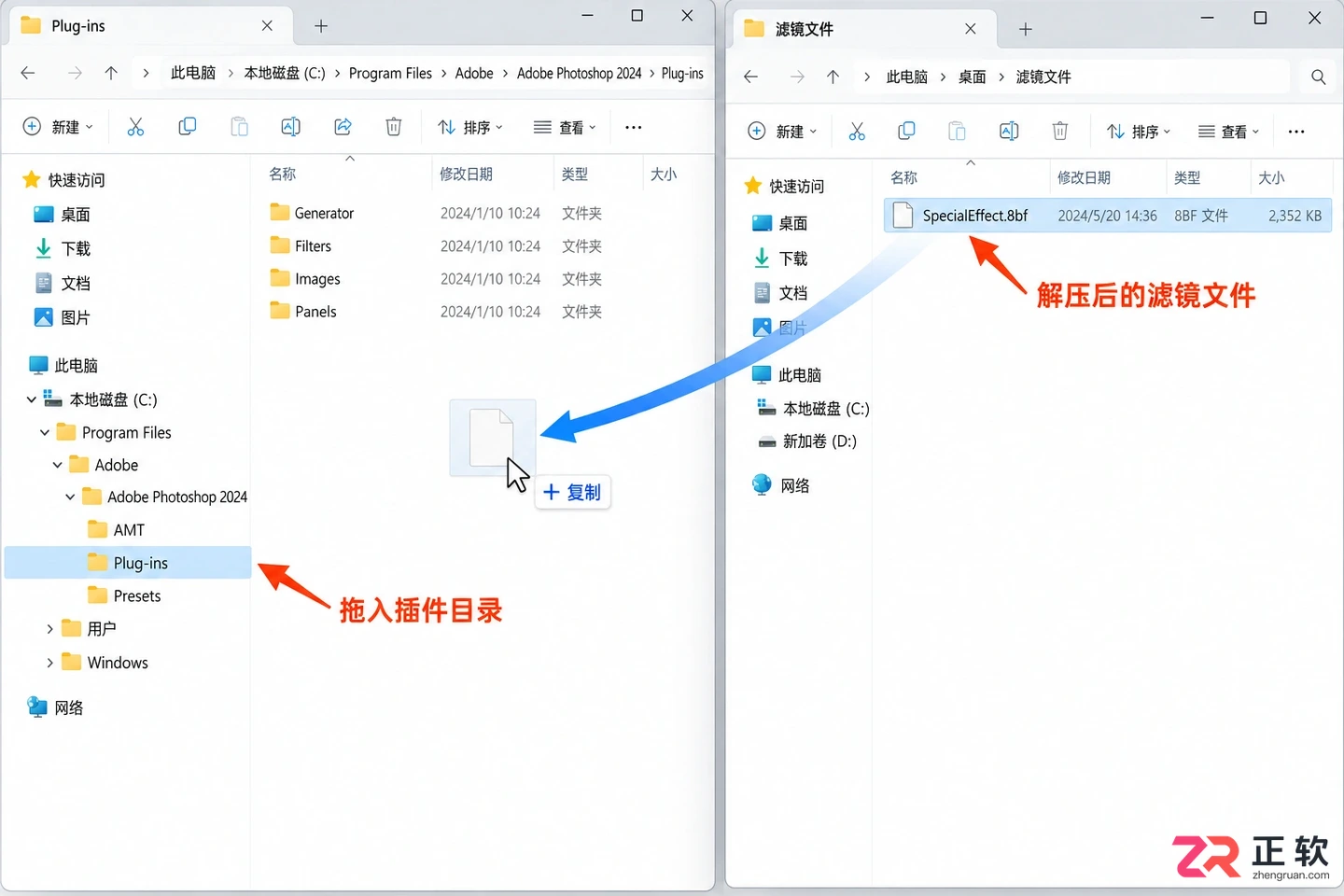The image size is (1344, 896).
Task: Add new tab in 滤镜文件 window
Action: [1026, 29]
